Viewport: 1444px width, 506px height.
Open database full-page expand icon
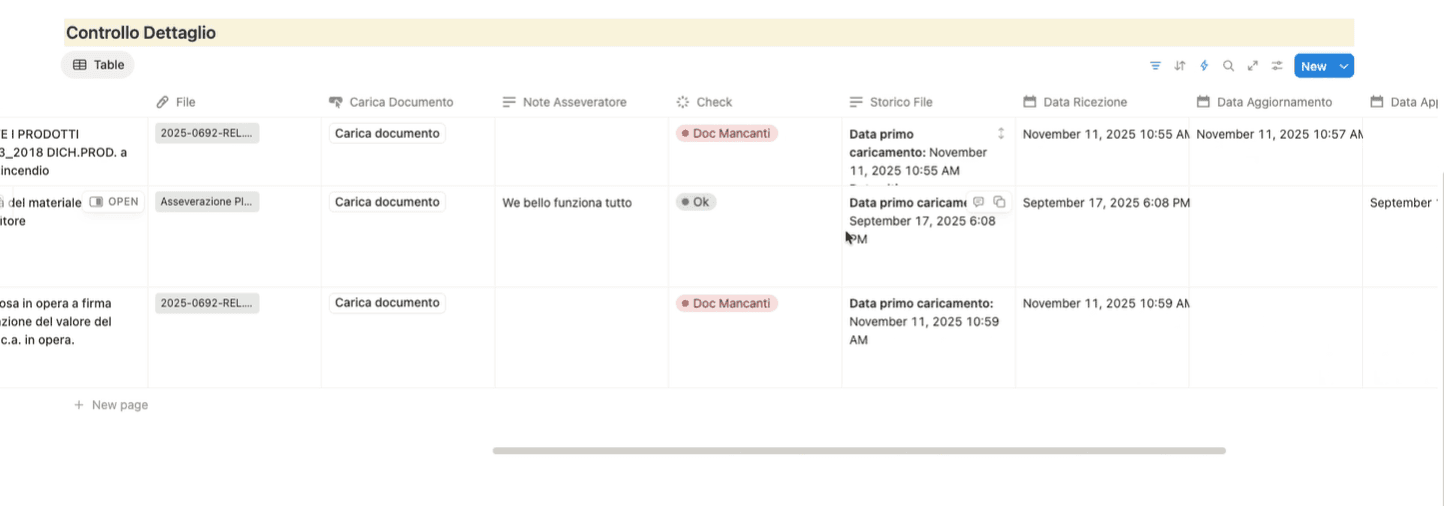(1252, 66)
